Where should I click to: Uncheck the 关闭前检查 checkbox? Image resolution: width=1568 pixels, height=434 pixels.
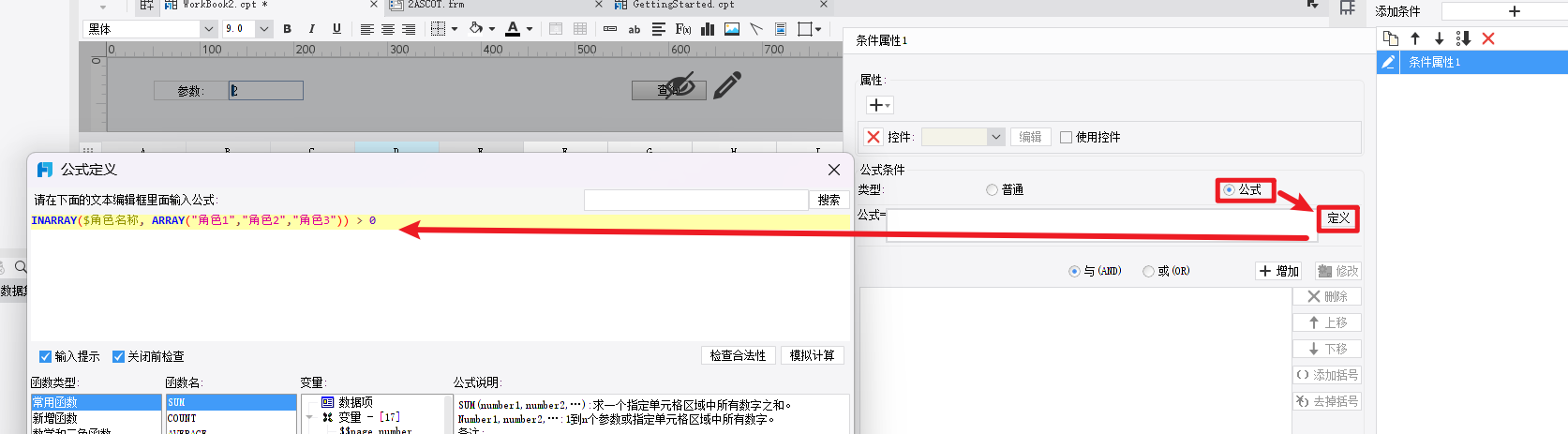point(118,356)
